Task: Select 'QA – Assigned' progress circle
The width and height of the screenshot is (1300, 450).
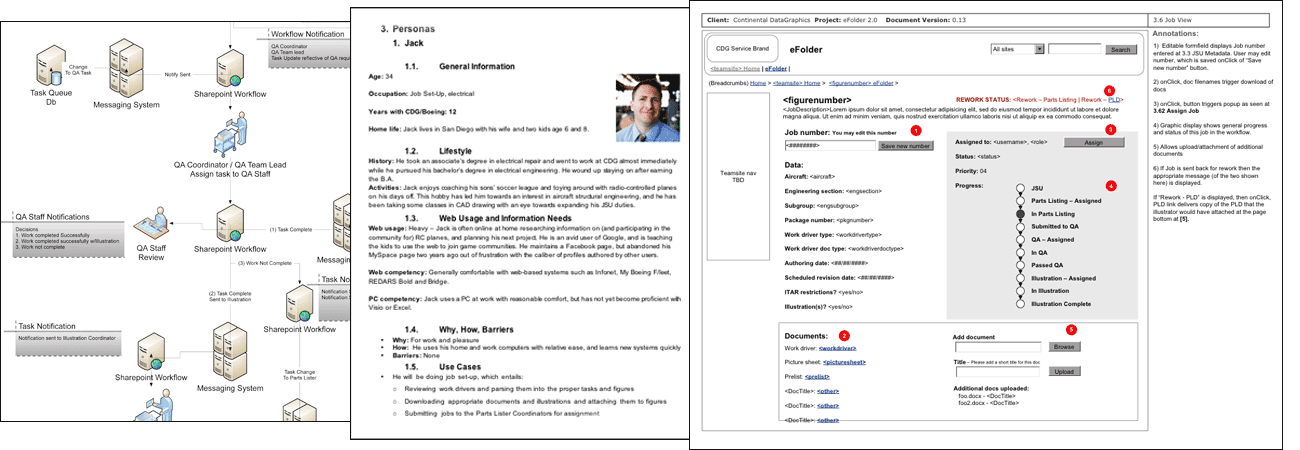Action: coord(1019,241)
